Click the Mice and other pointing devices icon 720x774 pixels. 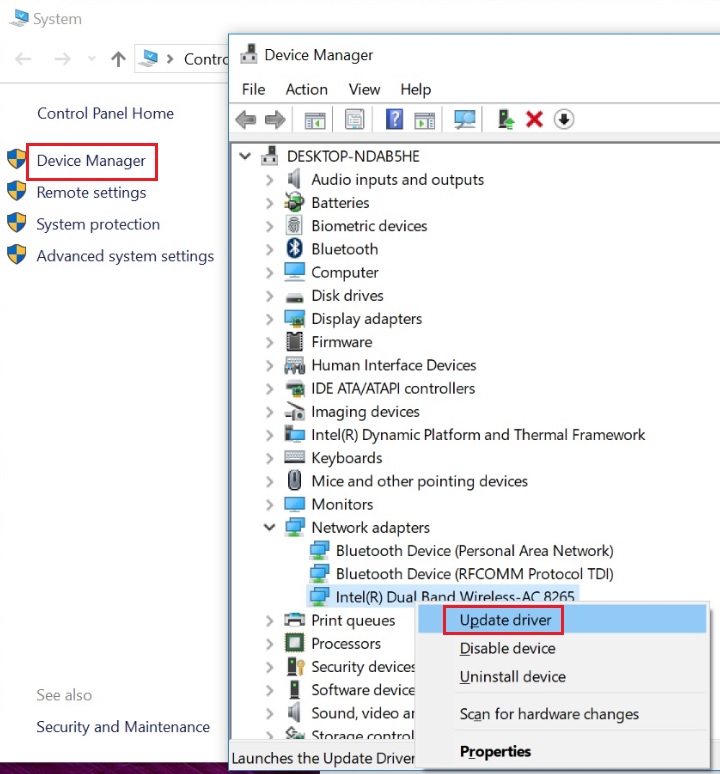(295, 480)
